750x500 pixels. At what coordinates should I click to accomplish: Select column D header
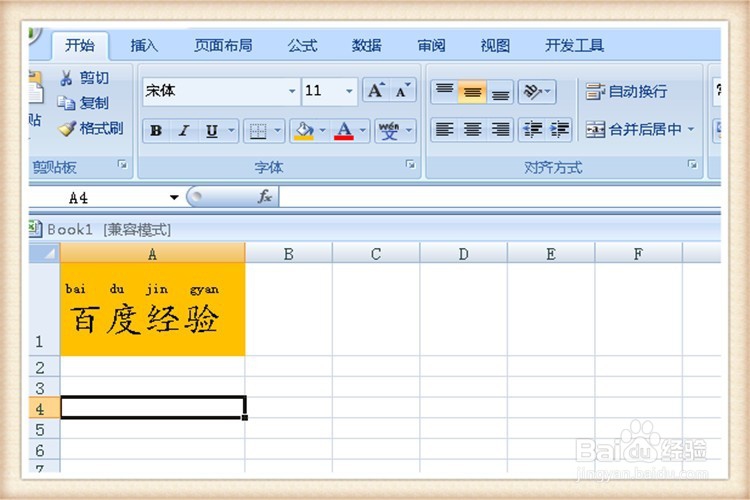[463, 254]
